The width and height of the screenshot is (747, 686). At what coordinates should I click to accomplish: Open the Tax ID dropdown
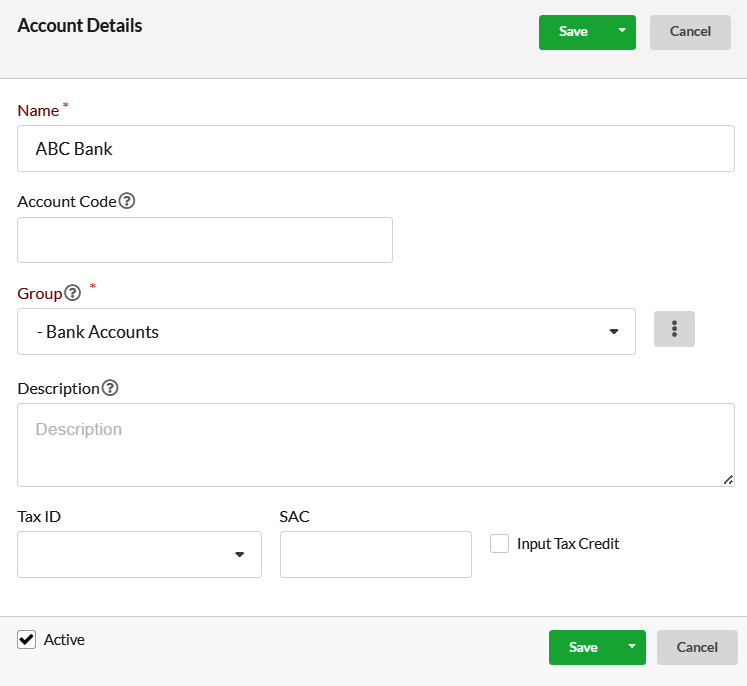click(x=139, y=555)
